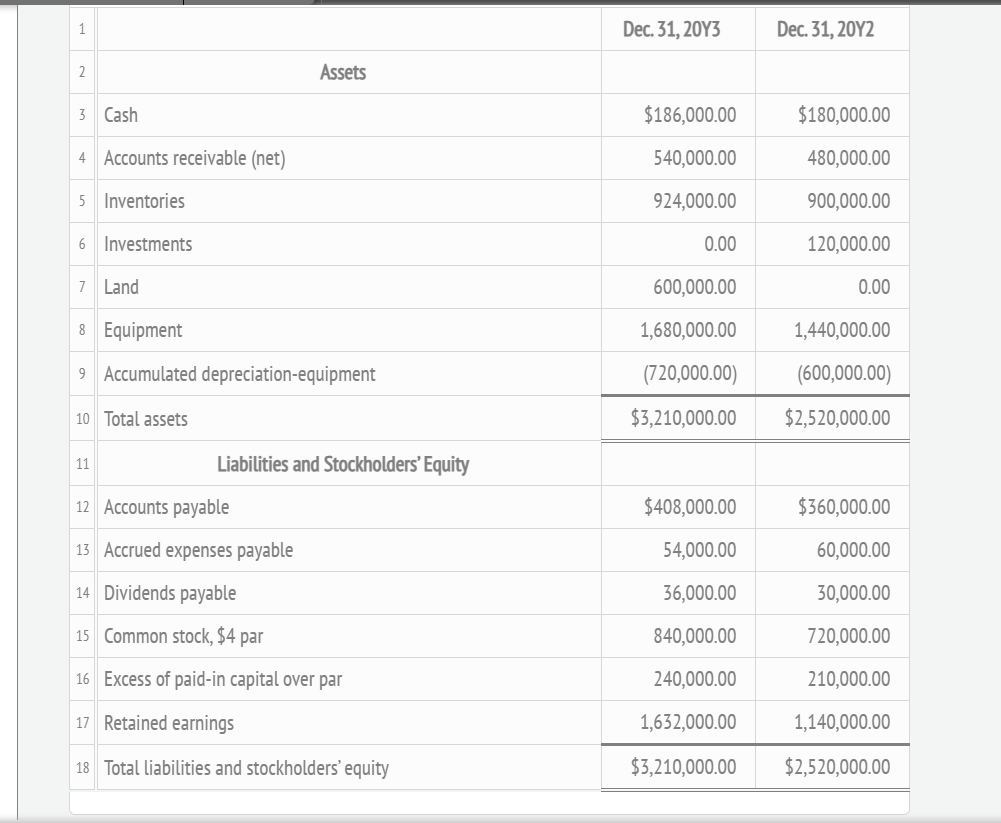Click the Assets section heading
1001x823 pixels.
point(343,72)
